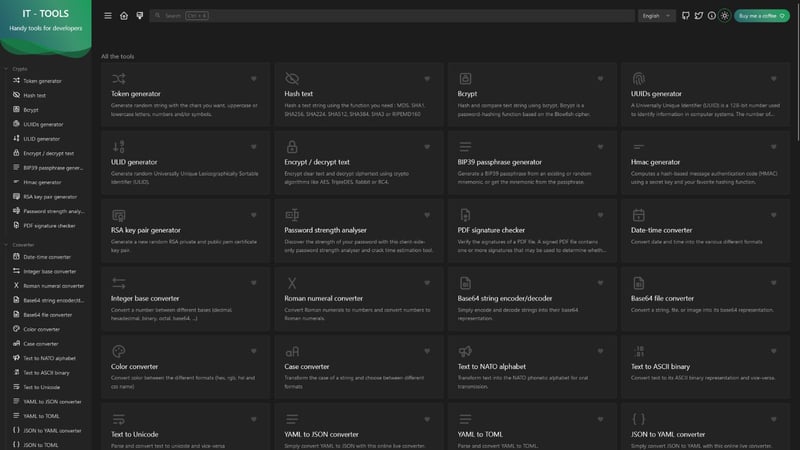
Task: Click the Buy me a coffee button
Action: click(761, 16)
